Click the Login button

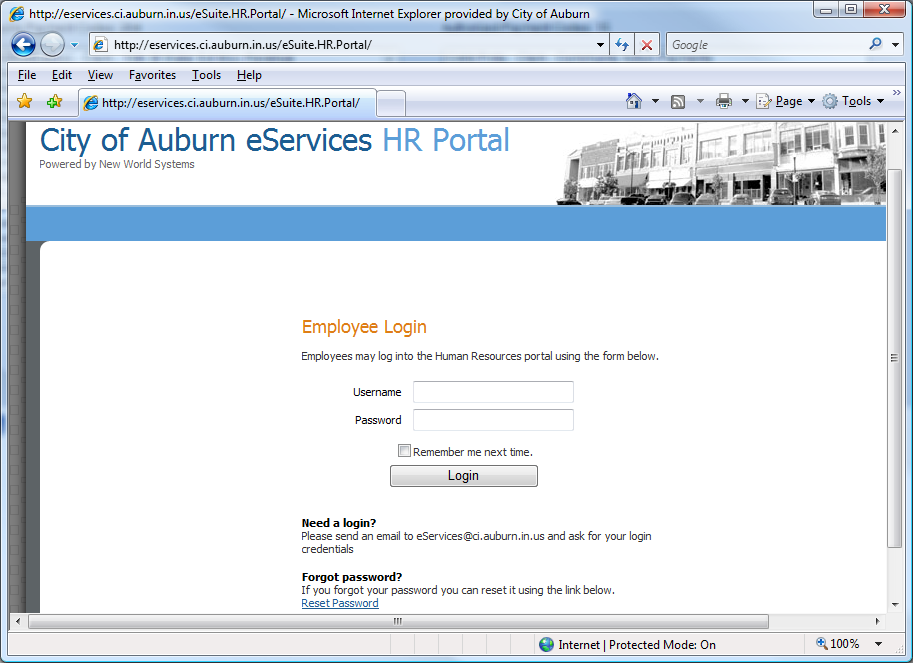point(463,476)
